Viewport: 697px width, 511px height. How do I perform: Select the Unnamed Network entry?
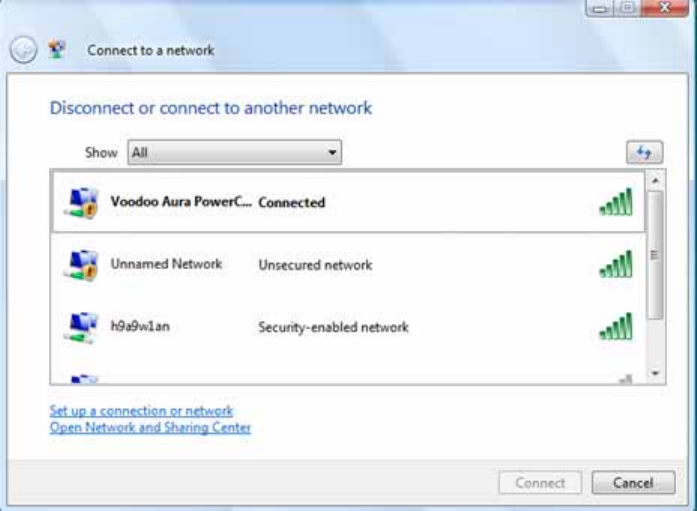pyautogui.click(x=166, y=265)
